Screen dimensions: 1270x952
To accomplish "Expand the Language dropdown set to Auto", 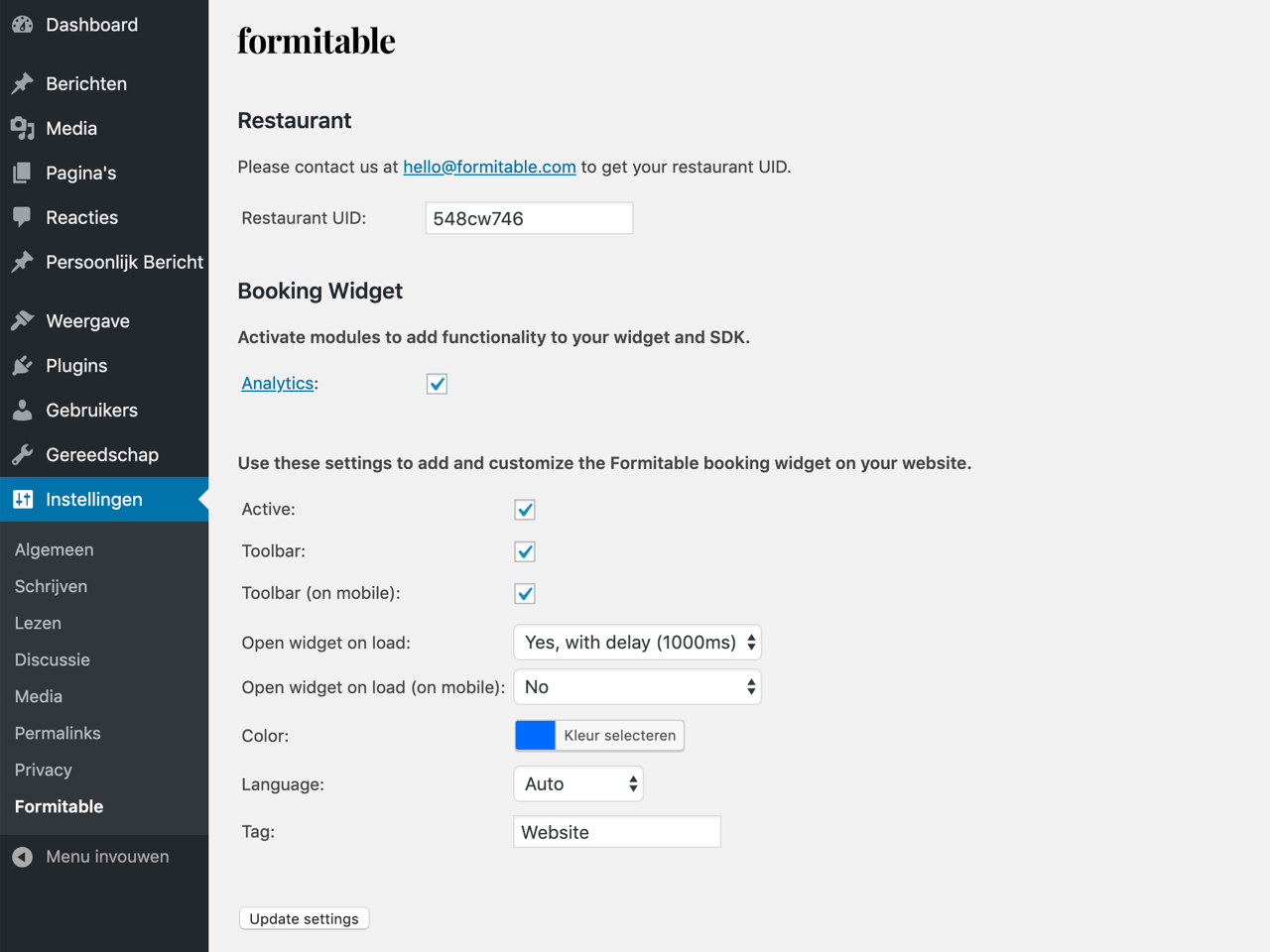I will [578, 784].
